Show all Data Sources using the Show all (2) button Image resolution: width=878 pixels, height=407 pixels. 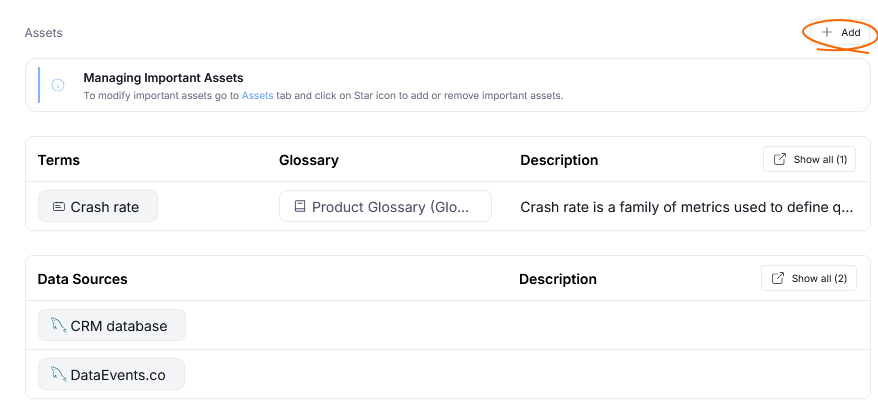point(808,278)
